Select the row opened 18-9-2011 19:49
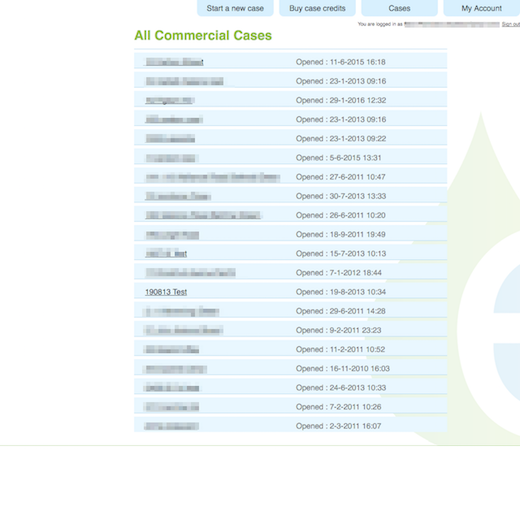 291,234
